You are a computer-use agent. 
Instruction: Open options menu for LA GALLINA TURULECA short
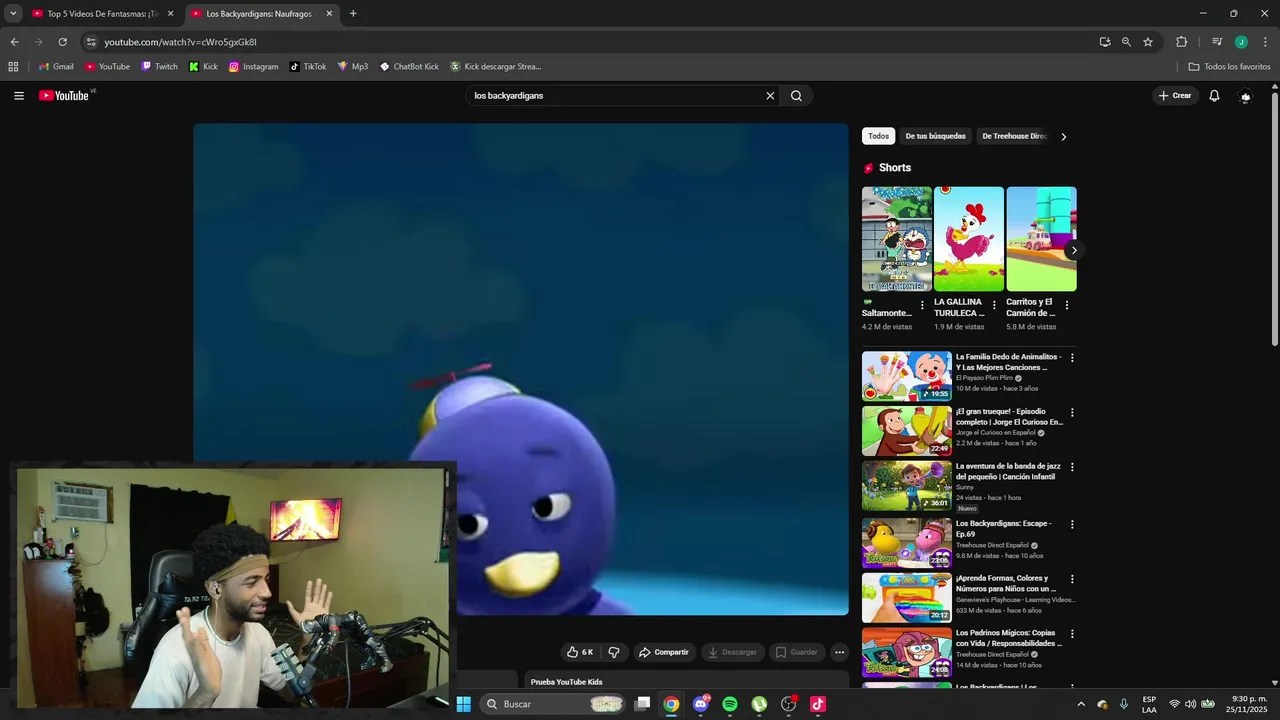[x=994, y=305]
